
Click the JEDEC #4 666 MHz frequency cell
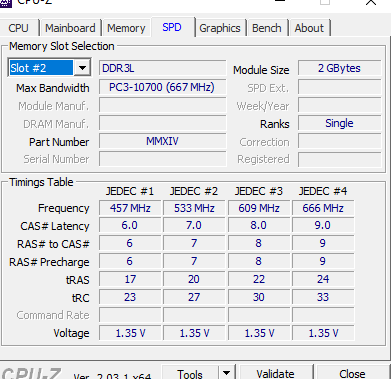(323, 208)
